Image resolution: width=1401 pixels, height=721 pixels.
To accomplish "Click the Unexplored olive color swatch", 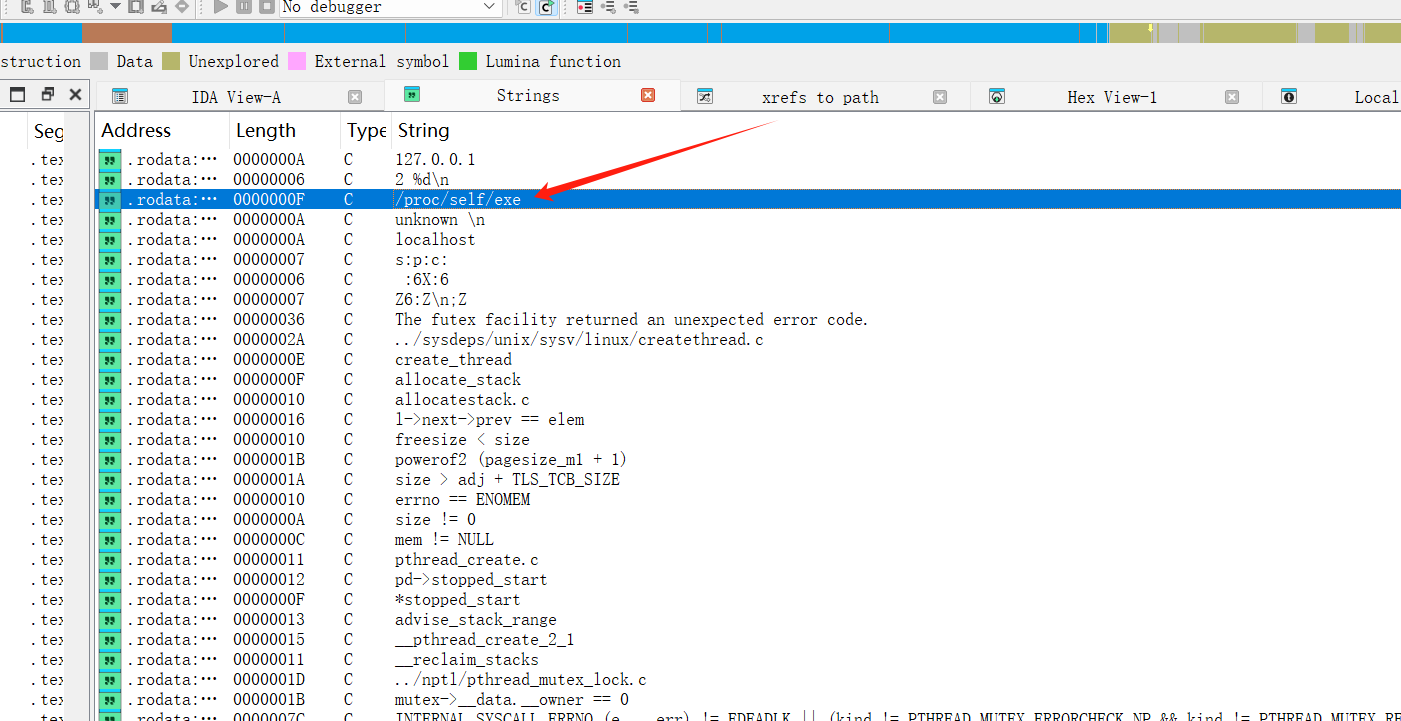I will point(171,61).
